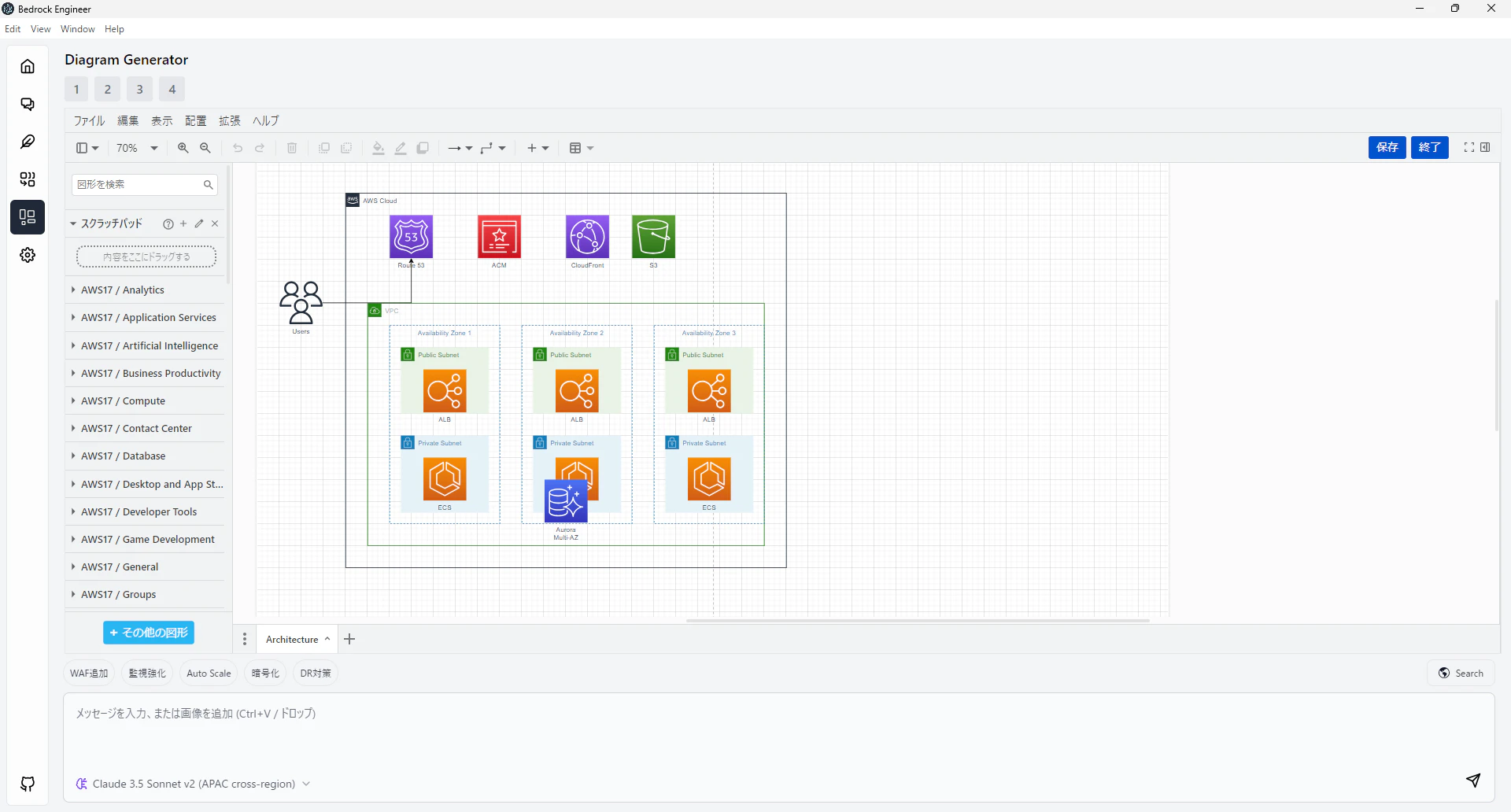Select the Route 53 icon on canvas
Screen dimensions: 1511x812
pos(412,237)
